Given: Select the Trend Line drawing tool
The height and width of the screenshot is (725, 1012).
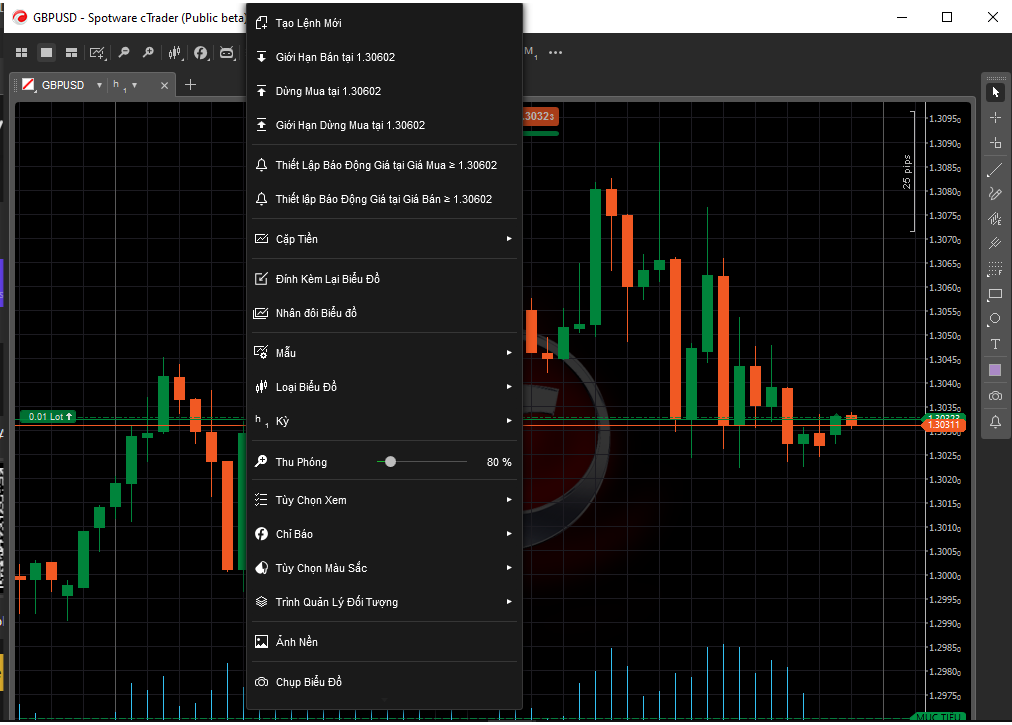Looking at the screenshot, I should (995, 169).
